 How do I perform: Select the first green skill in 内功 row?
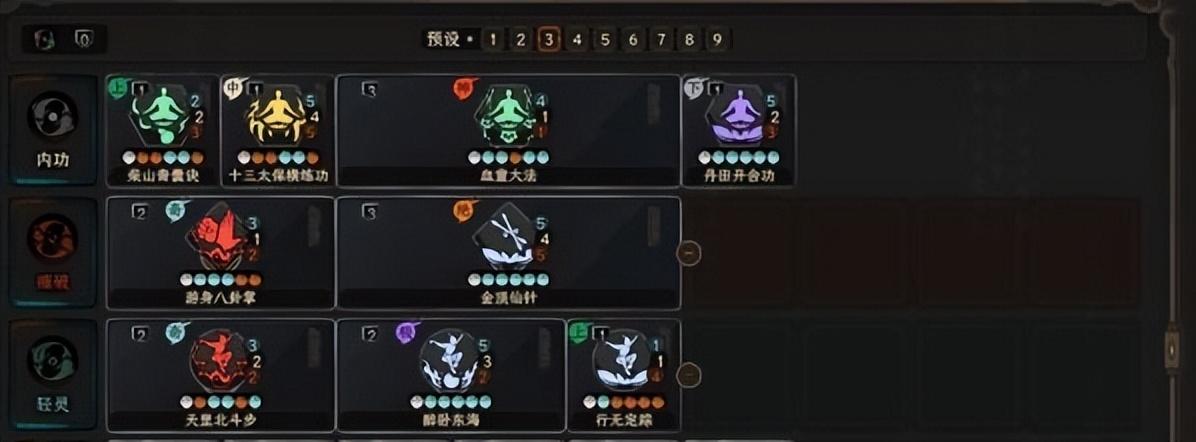point(162,116)
